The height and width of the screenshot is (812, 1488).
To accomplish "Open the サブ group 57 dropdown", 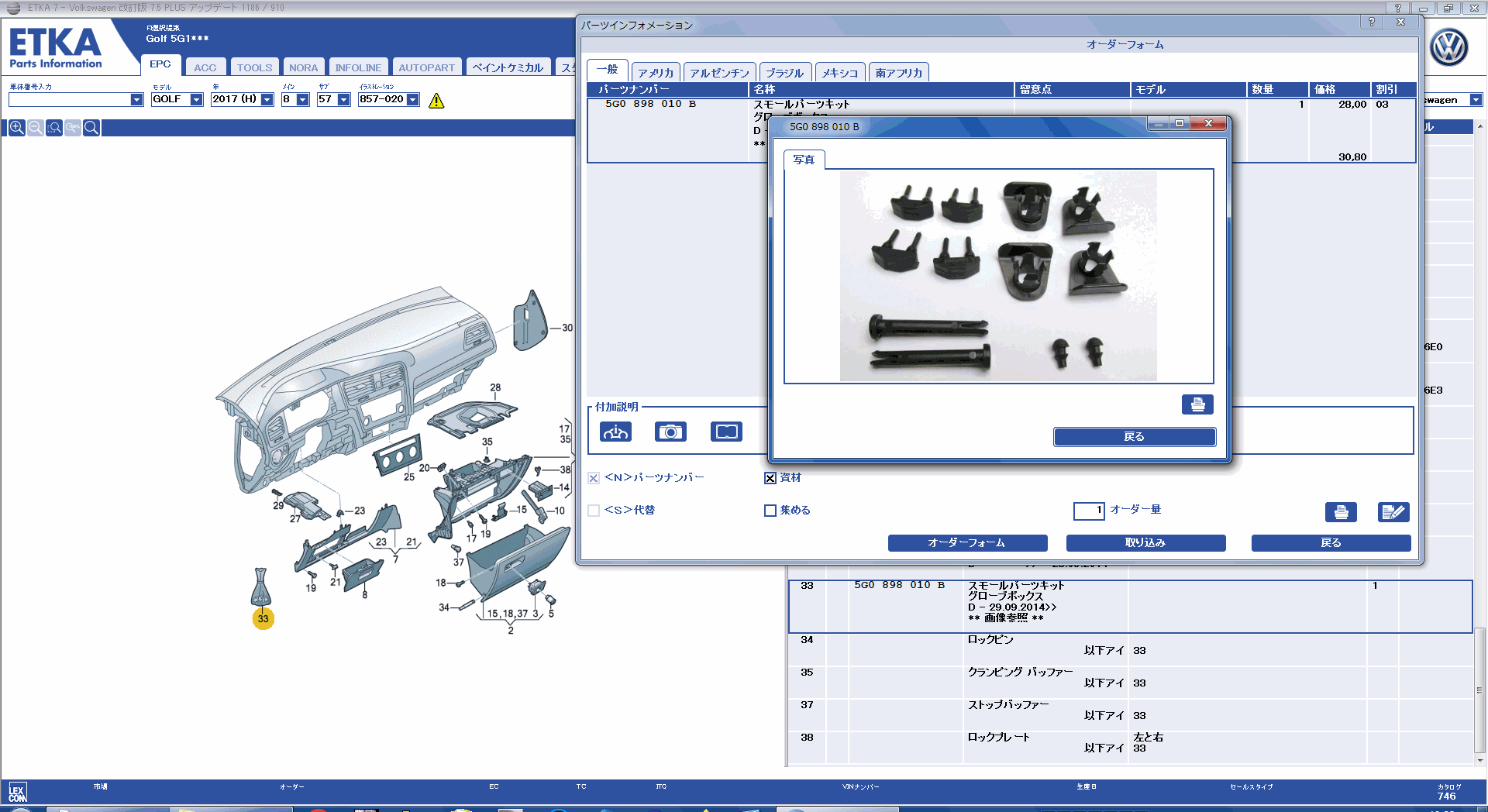I will 343,100.
